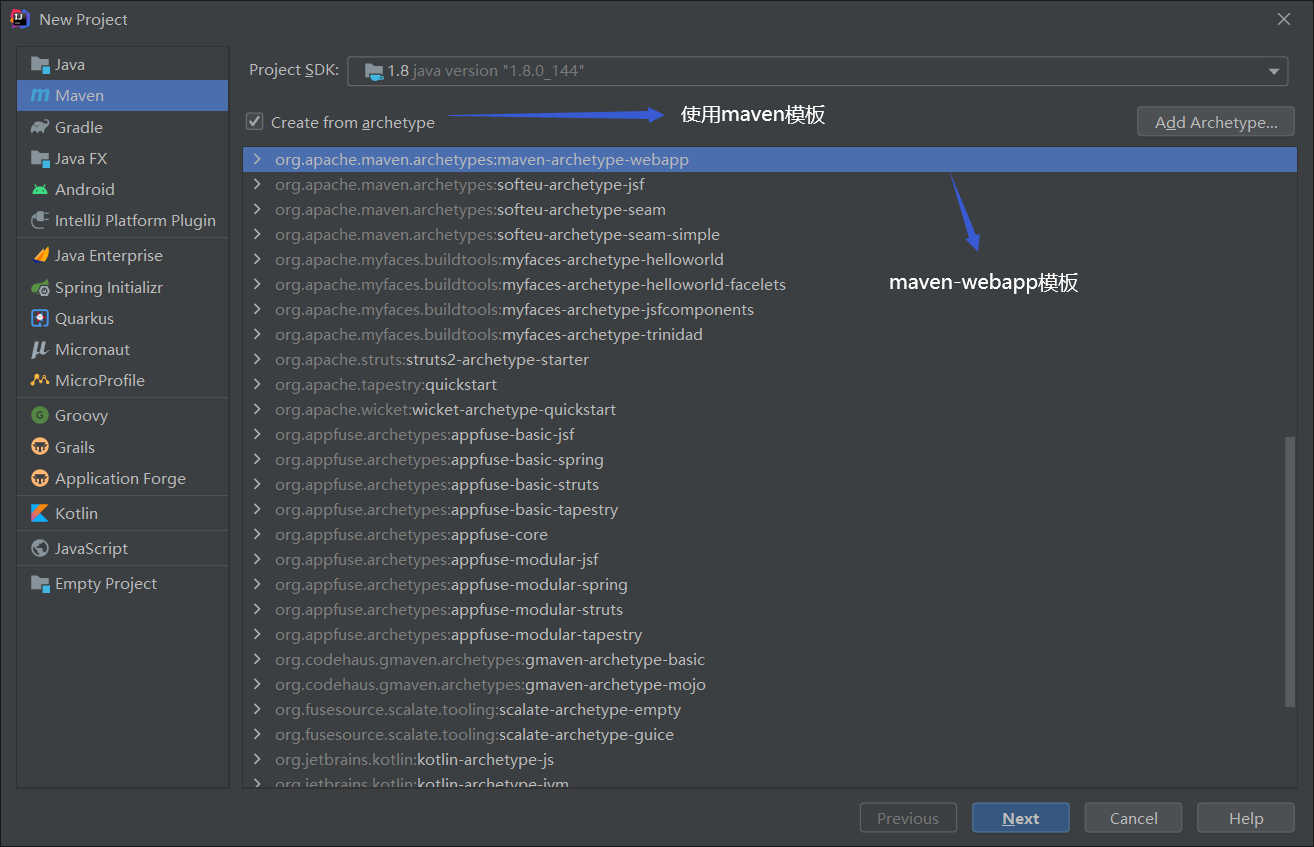Select Spring Initializr label in sidebar
Image resolution: width=1314 pixels, height=847 pixels.
coord(109,287)
